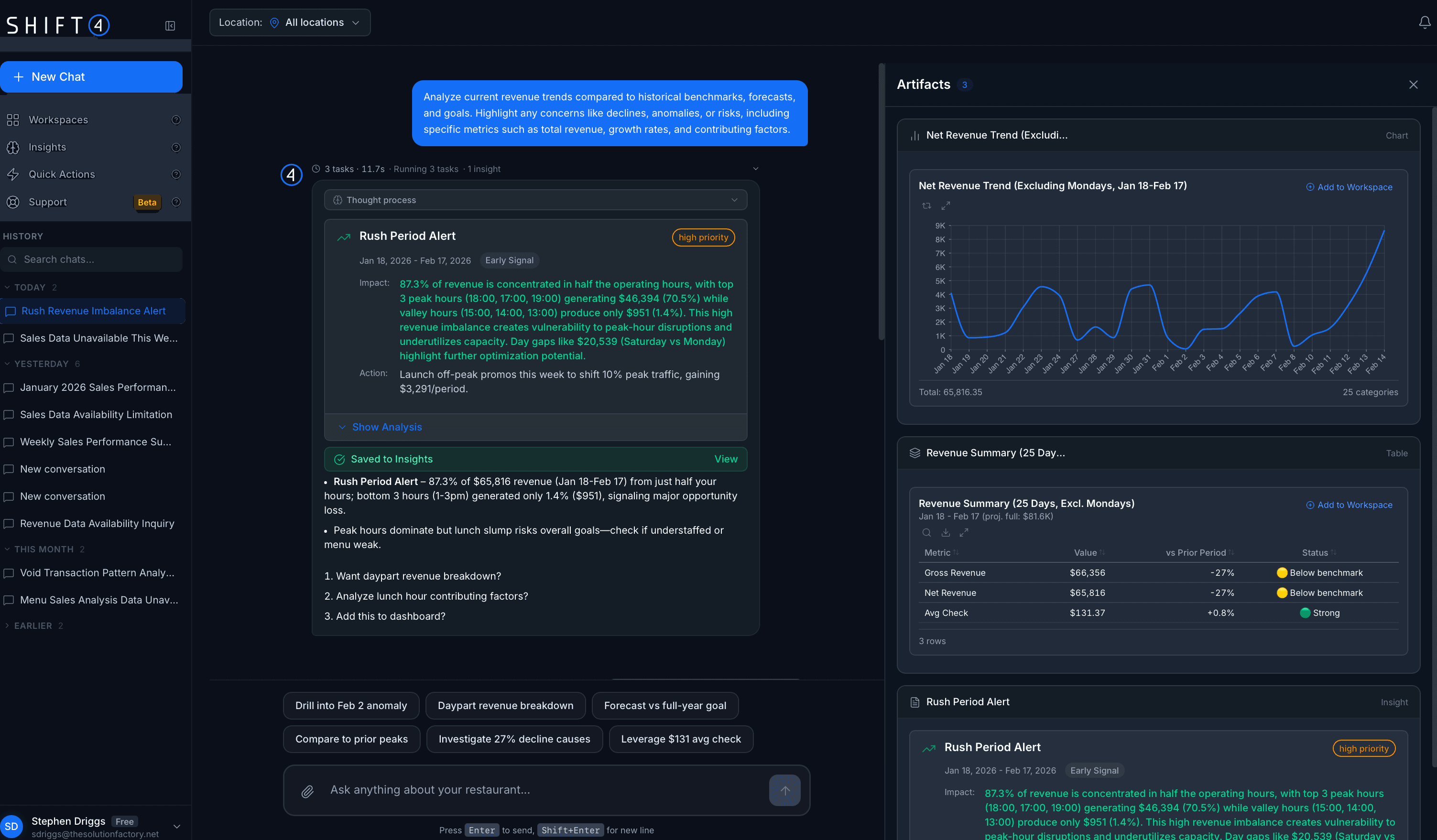Screen dimensions: 1437x840
Task: View the saved insight
Action: [x=725, y=459]
